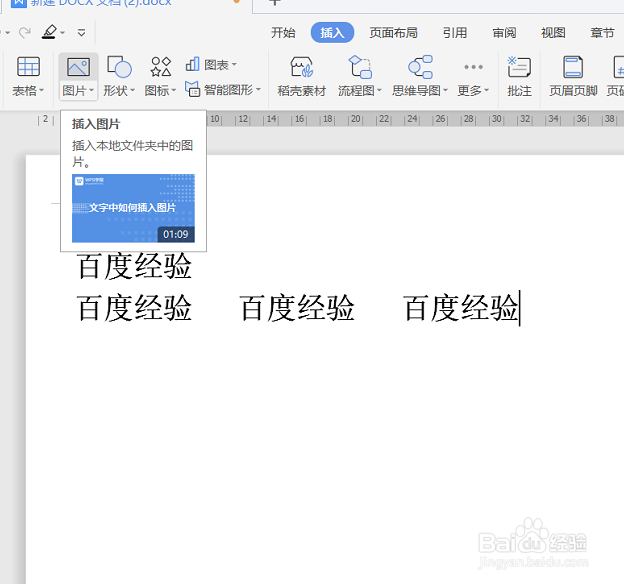Click the Shapes (形状) icon
624x584 pixels.
119,66
